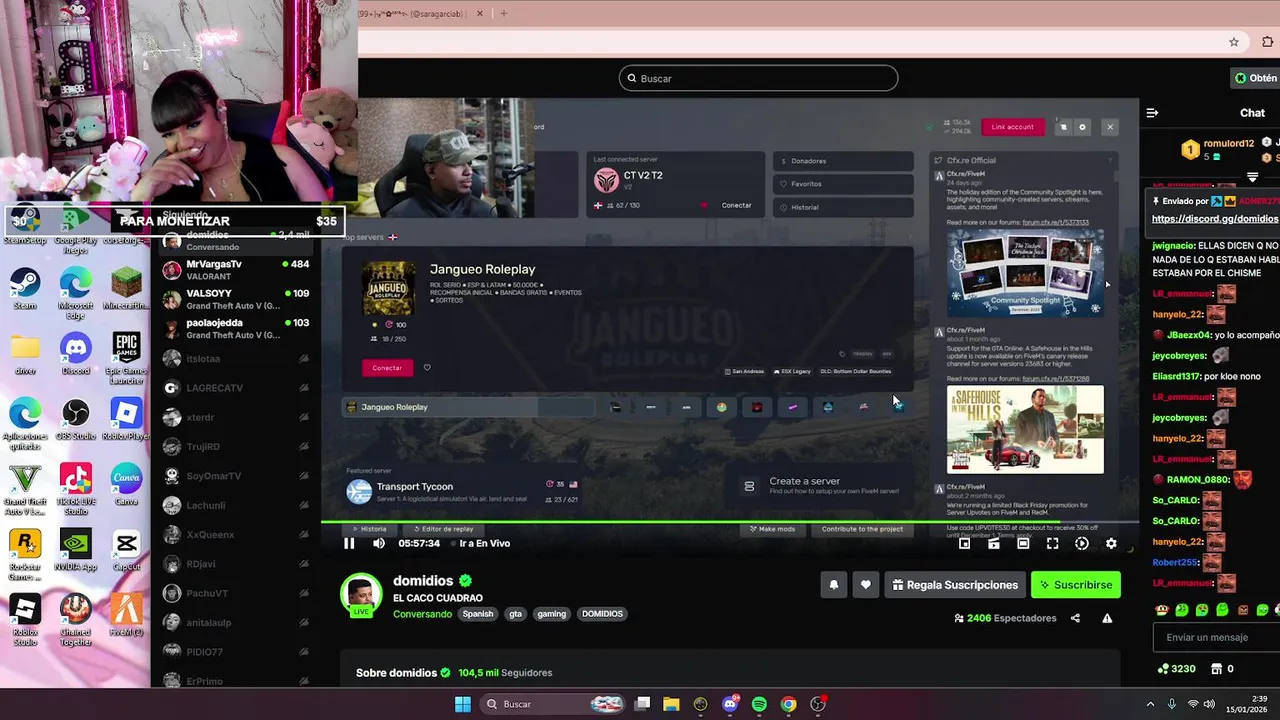
Task: Open Windows Start menu
Action: (x=462, y=704)
